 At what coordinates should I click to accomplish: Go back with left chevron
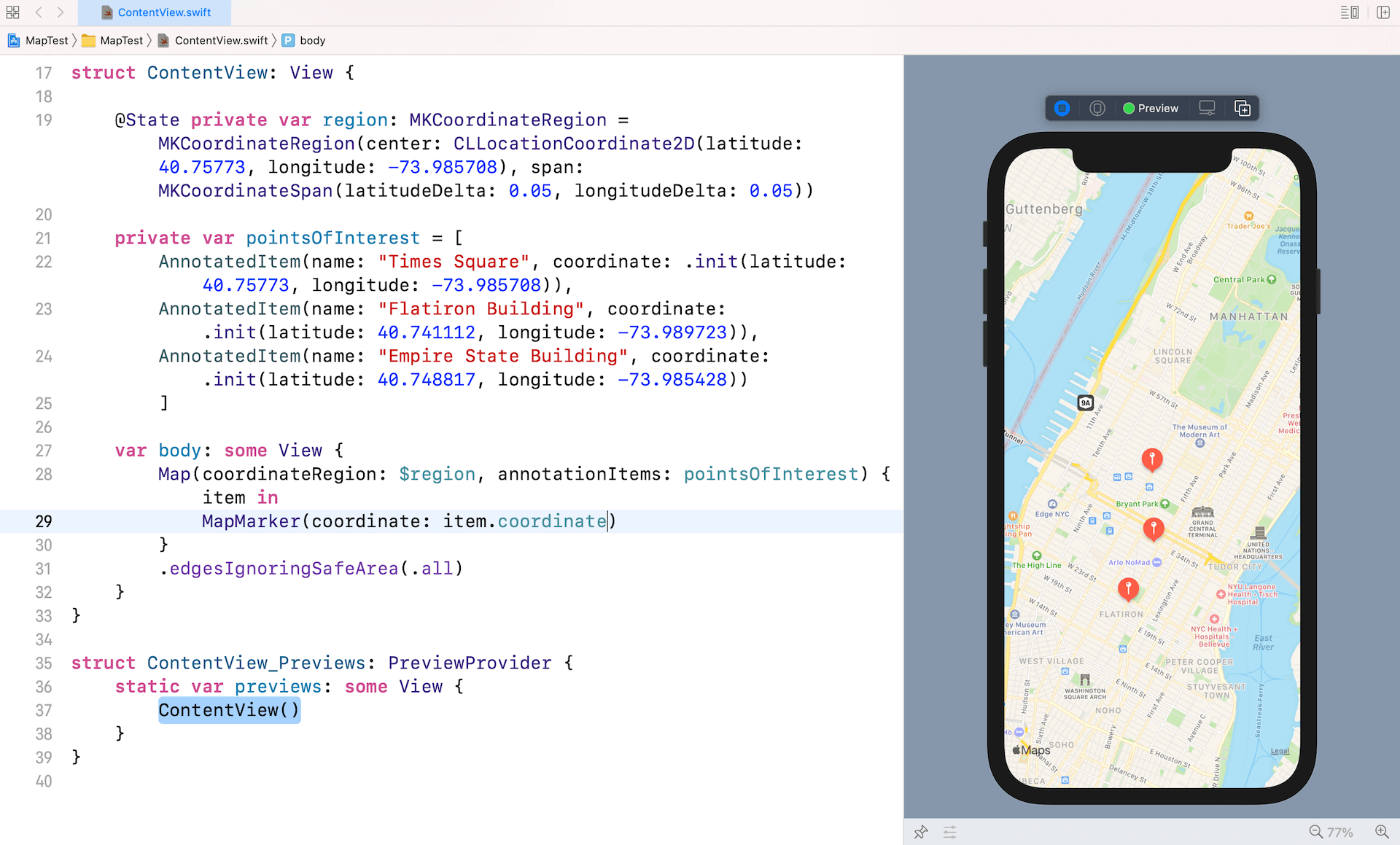(x=39, y=12)
